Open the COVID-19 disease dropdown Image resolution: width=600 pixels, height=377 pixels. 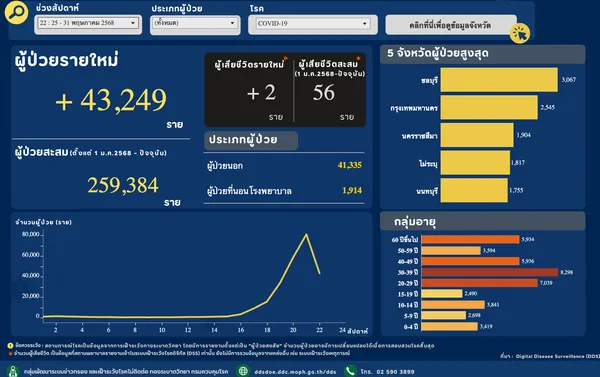(313, 23)
